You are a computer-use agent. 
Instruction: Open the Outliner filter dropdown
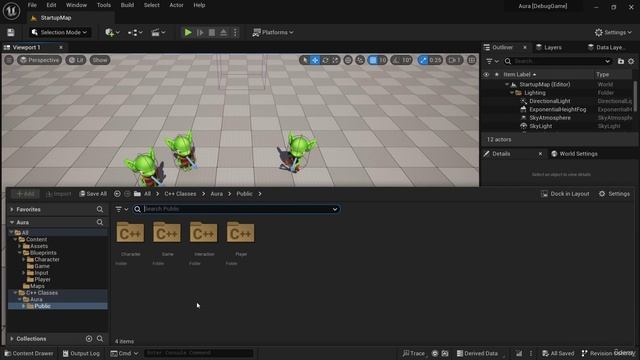click(x=493, y=61)
